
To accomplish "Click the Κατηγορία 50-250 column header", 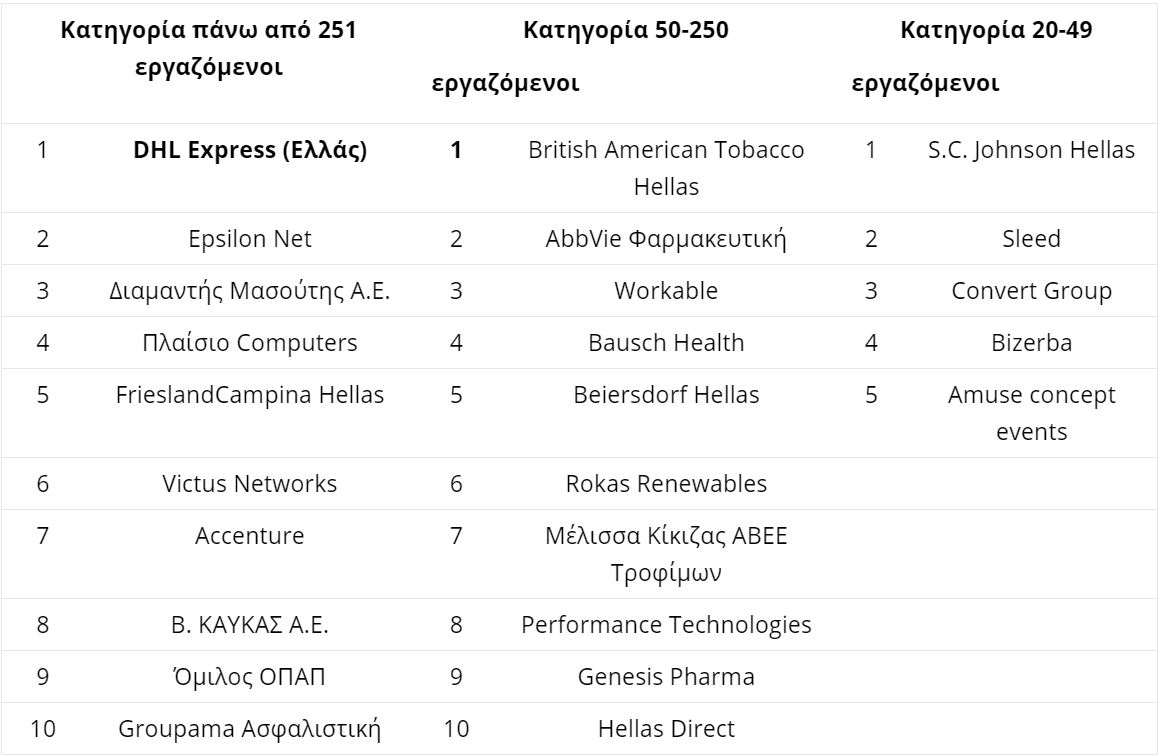I will [626, 31].
